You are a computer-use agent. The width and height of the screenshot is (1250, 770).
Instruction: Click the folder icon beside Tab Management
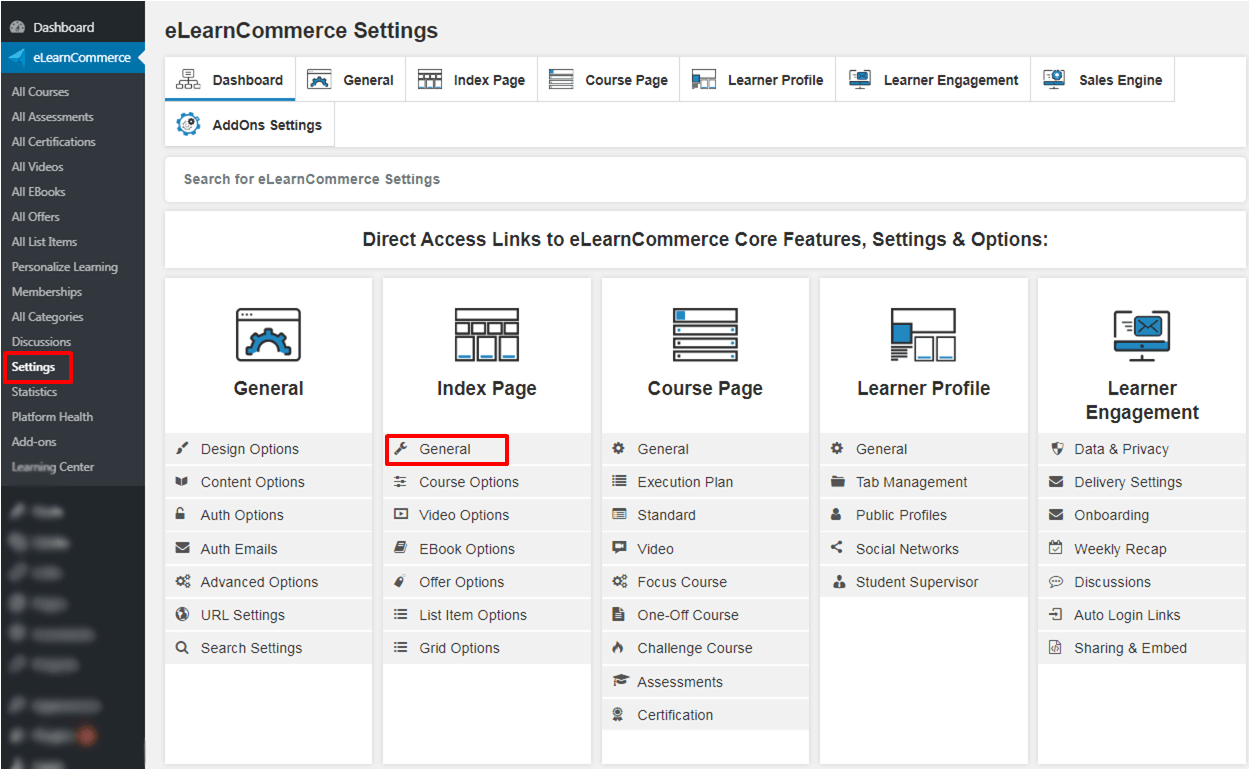pyautogui.click(x=837, y=482)
